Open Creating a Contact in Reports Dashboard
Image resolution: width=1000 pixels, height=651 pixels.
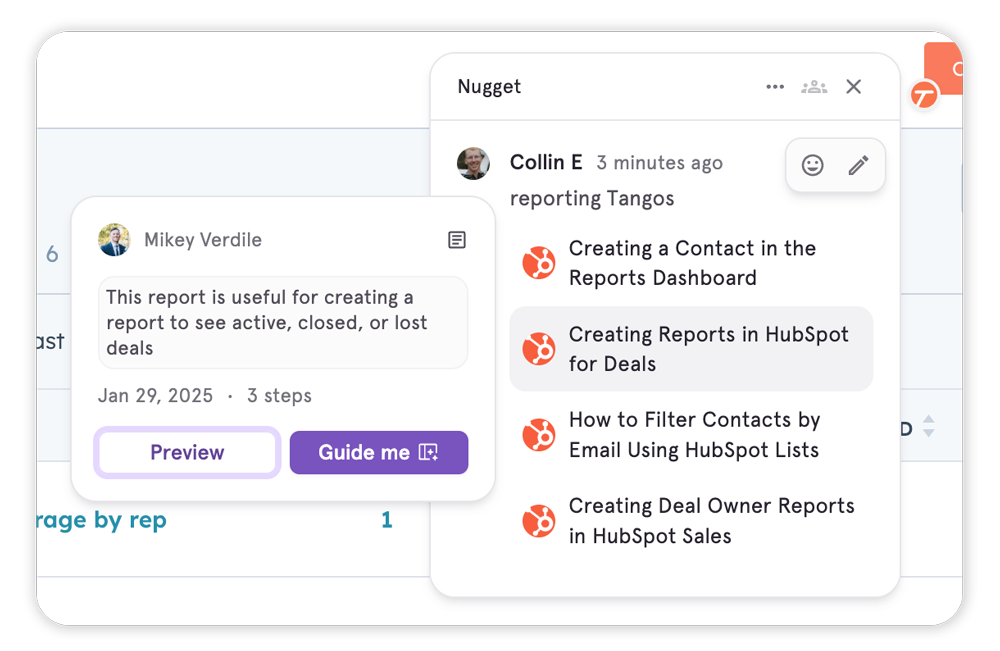click(x=692, y=263)
